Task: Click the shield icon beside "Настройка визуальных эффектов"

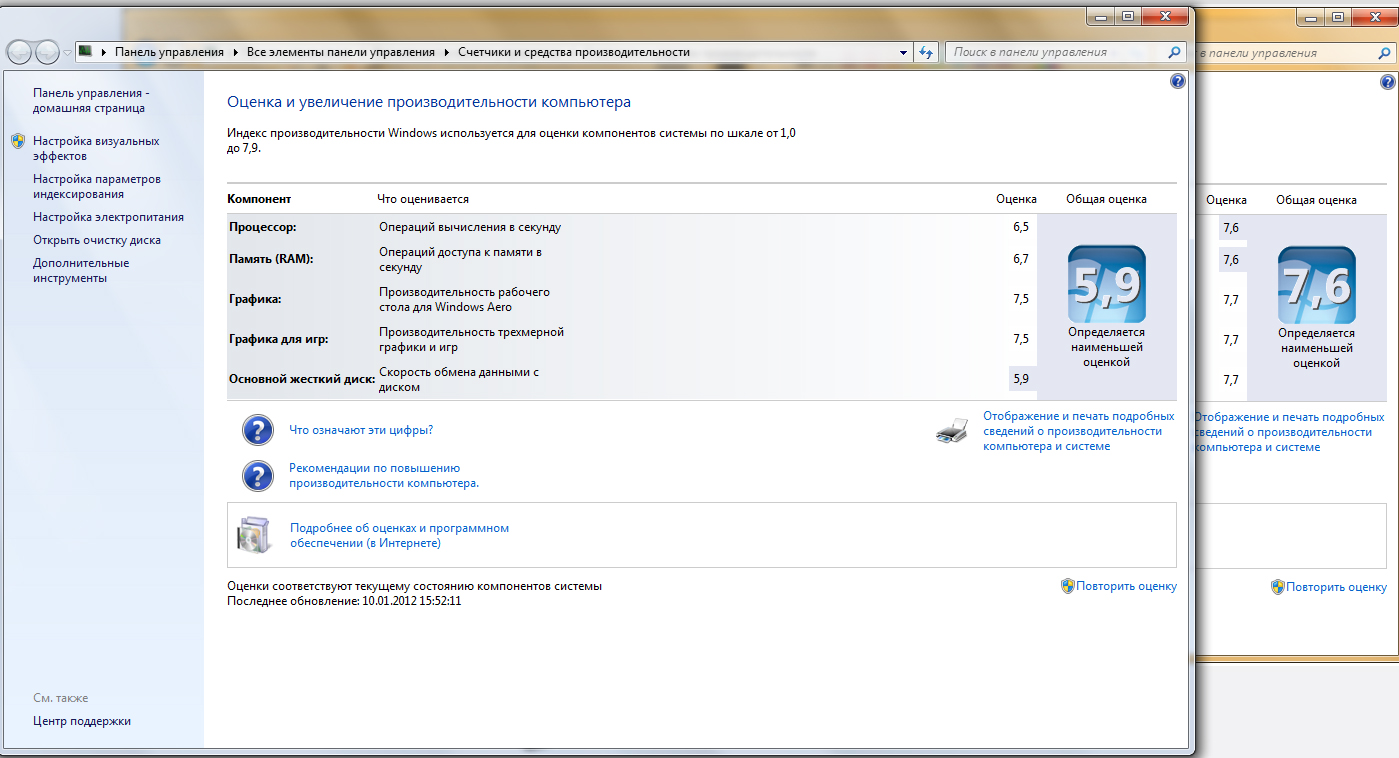Action: click(18, 142)
